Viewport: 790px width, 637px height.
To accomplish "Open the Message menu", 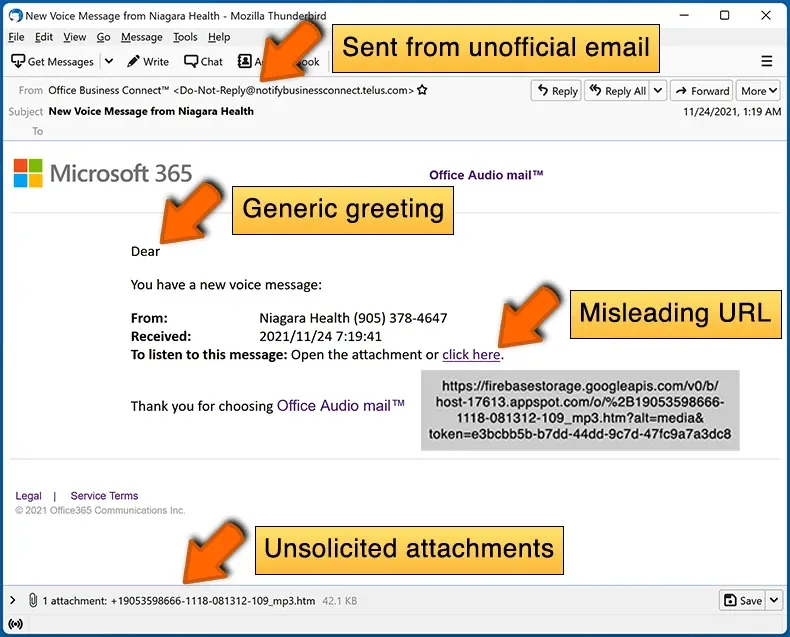I will coord(142,37).
